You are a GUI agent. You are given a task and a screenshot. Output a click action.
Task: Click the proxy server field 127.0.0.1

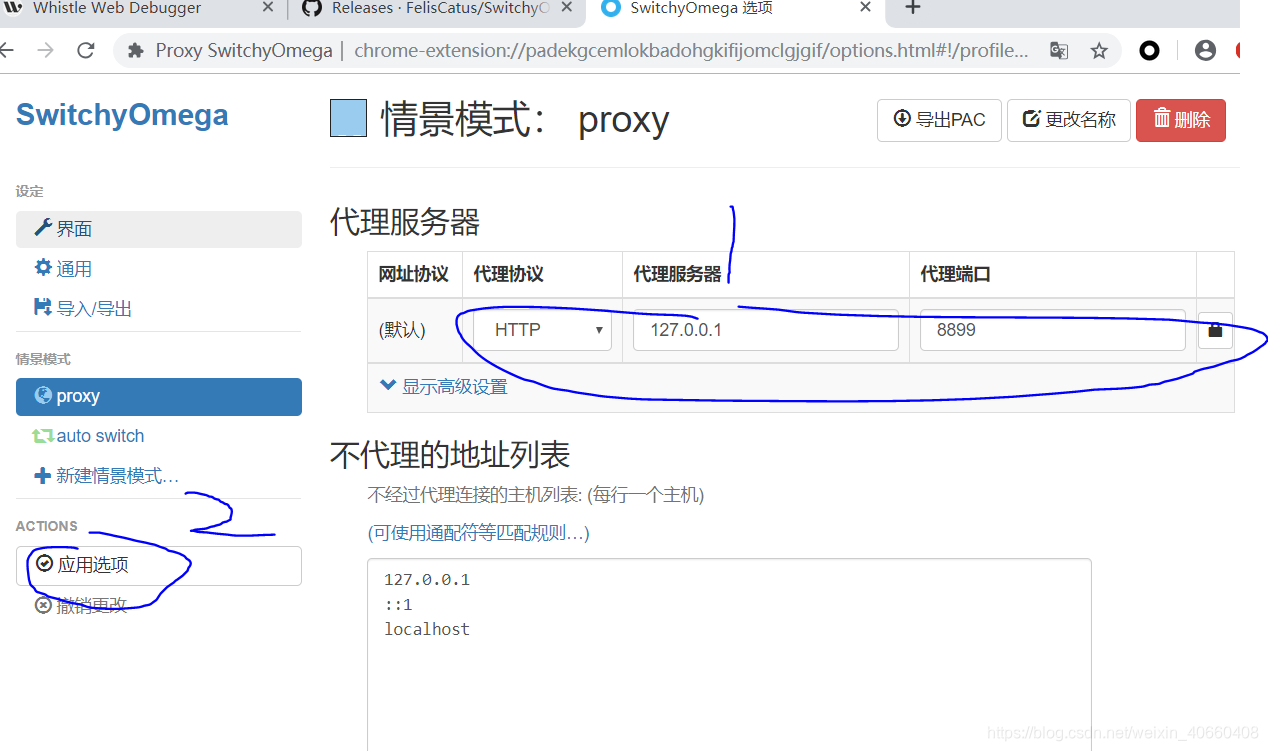coord(766,330)
